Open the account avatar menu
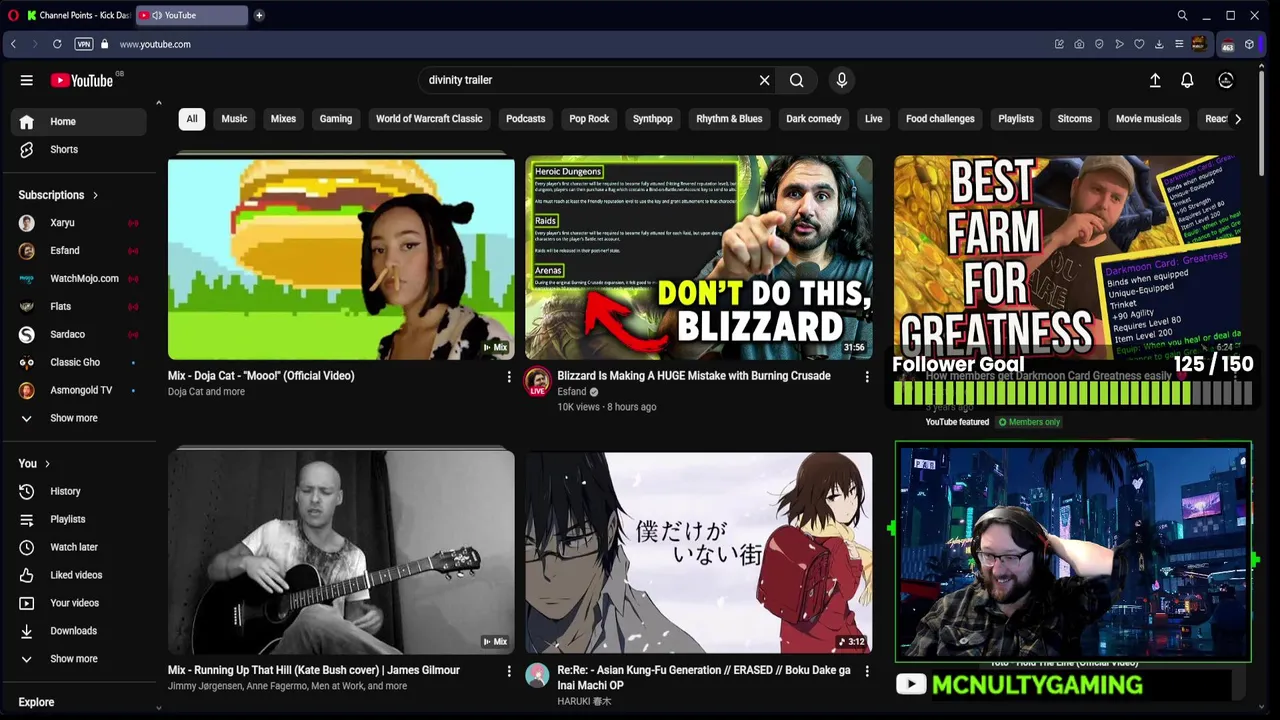This screenshot has height=720, width=1280. pyautogui.click(x=1226, y=80)
